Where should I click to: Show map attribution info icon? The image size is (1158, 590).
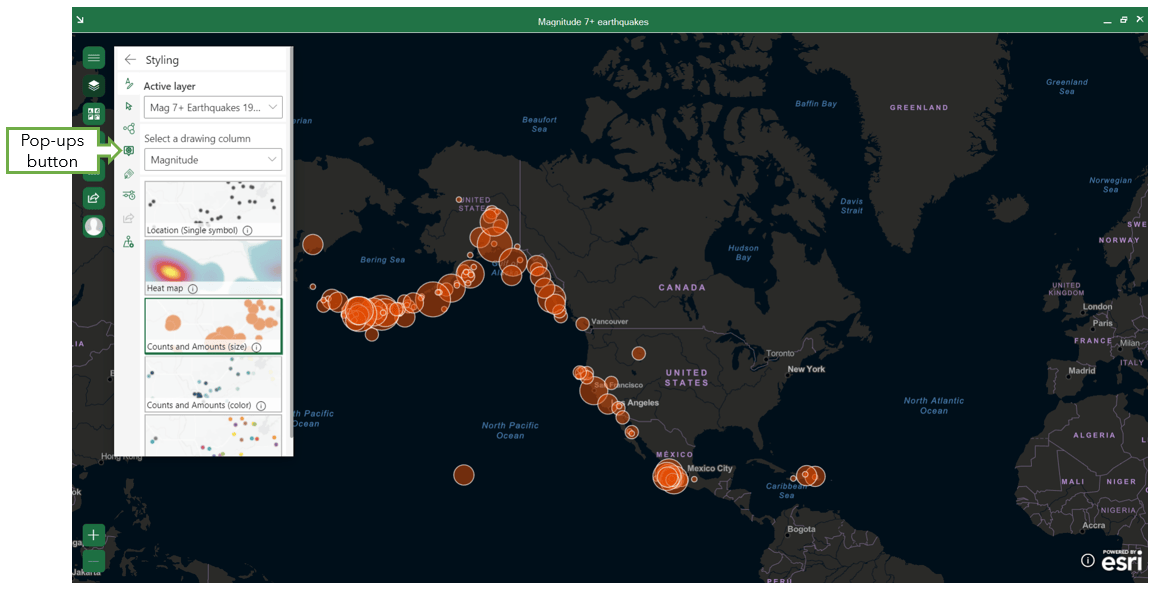click(1087, 560)
